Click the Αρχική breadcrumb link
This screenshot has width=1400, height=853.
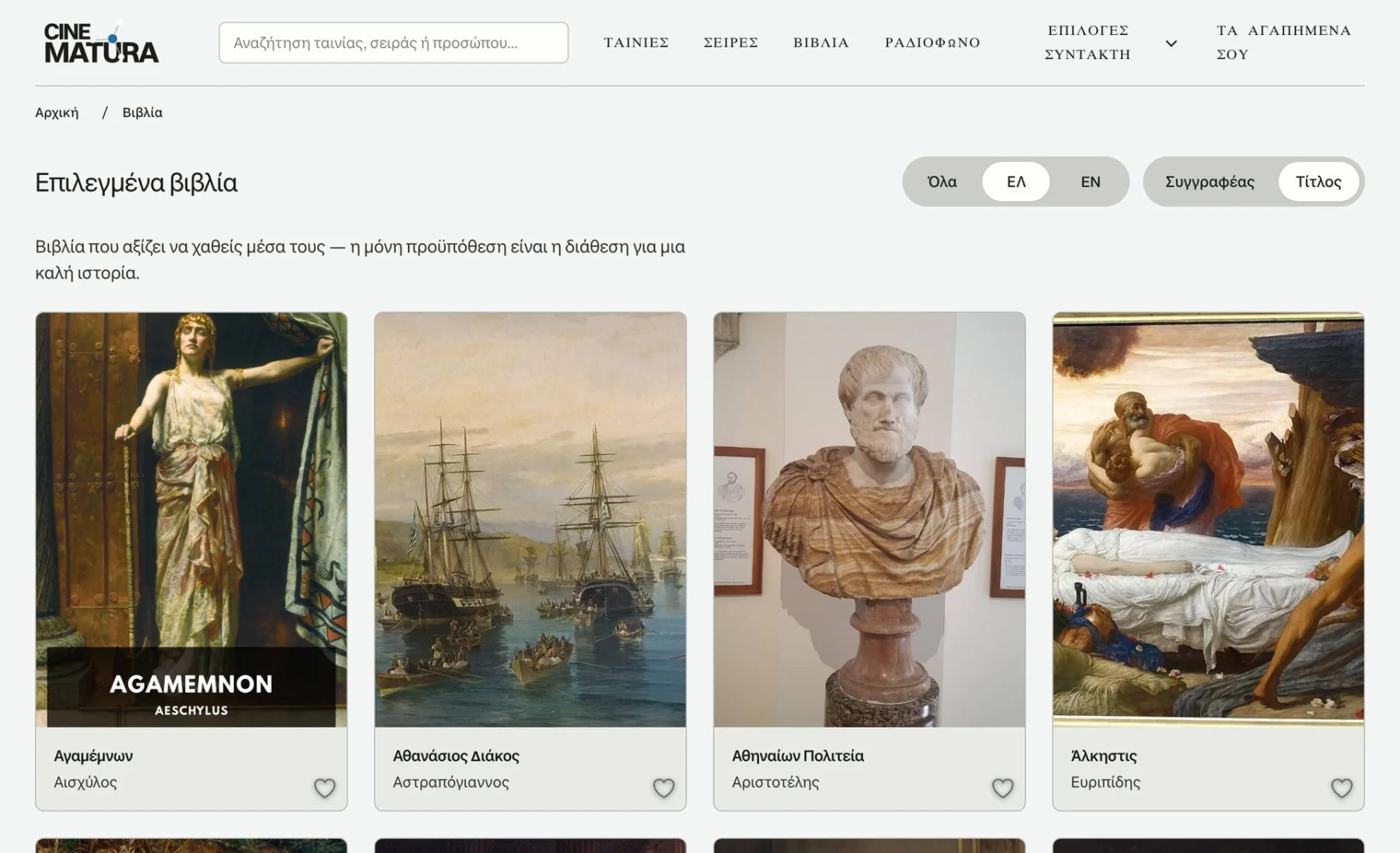pos(57,112)
